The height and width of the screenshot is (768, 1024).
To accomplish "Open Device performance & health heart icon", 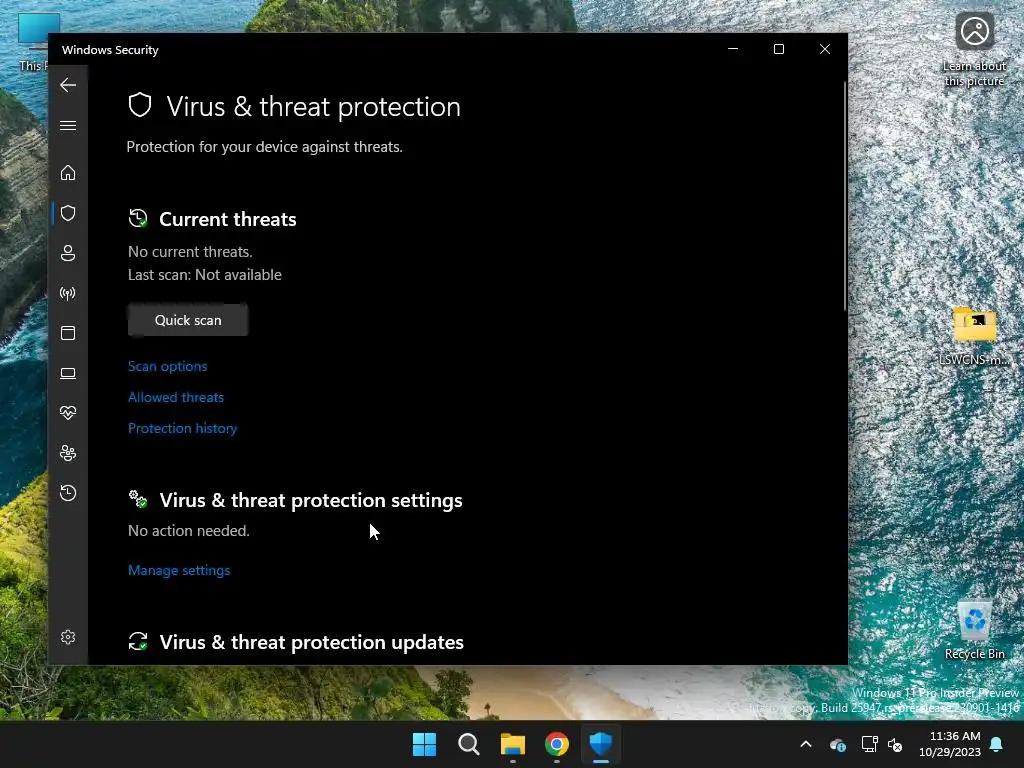I will coord(68,413).
